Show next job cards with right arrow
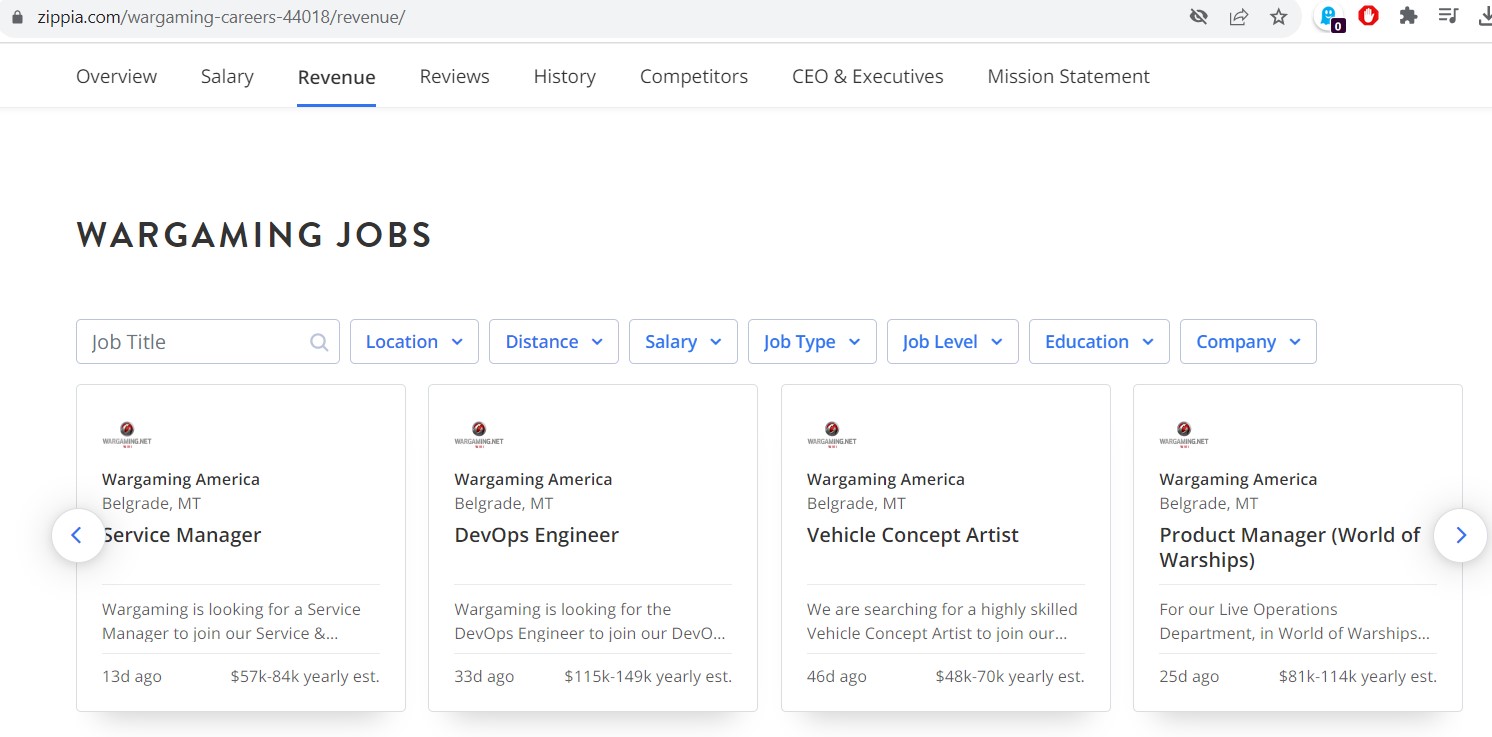The image size is (1492, 737). 1460,535
